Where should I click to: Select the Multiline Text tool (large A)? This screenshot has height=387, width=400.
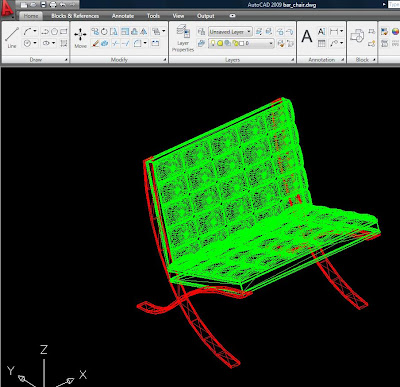tap(307, 36)
